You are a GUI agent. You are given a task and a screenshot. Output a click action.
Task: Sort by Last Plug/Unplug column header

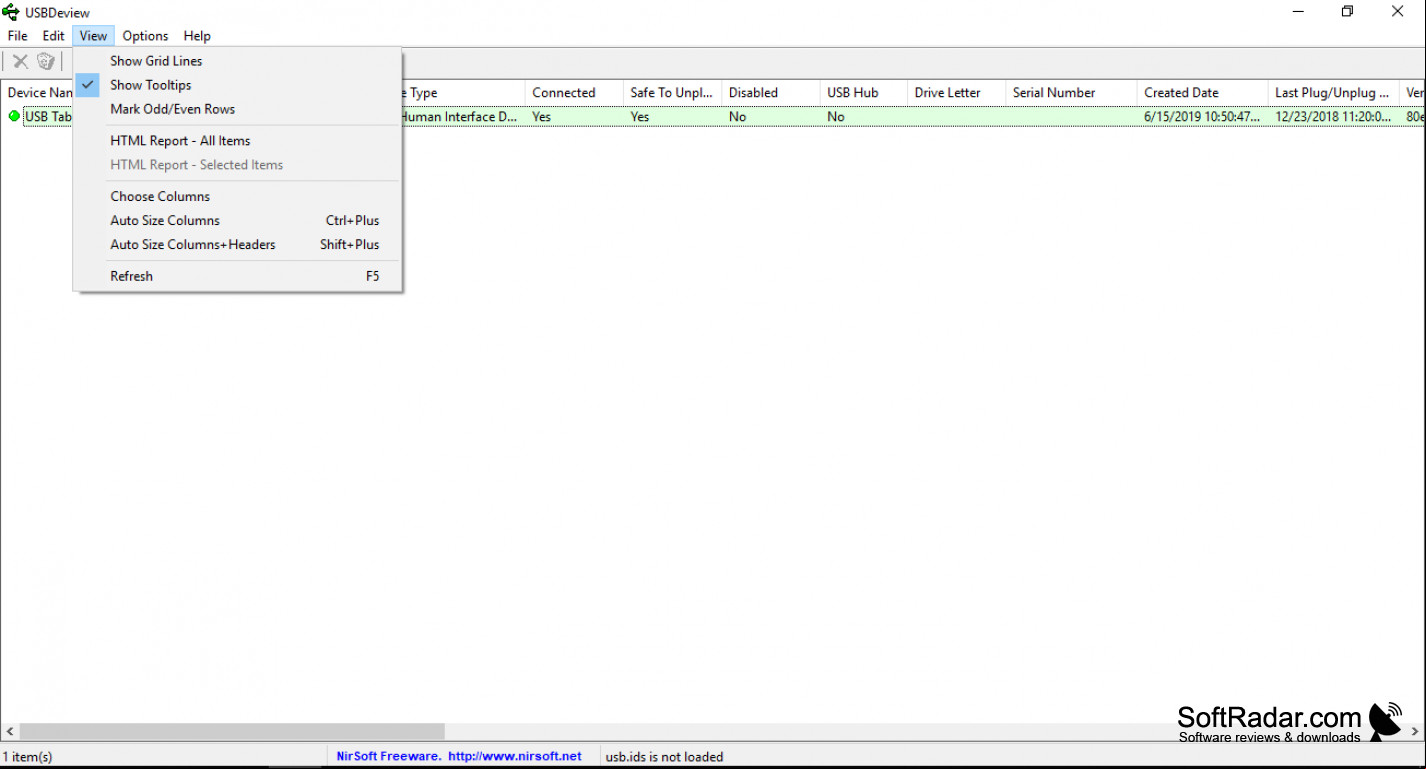pyautogui.click(x=1333, y=93)
